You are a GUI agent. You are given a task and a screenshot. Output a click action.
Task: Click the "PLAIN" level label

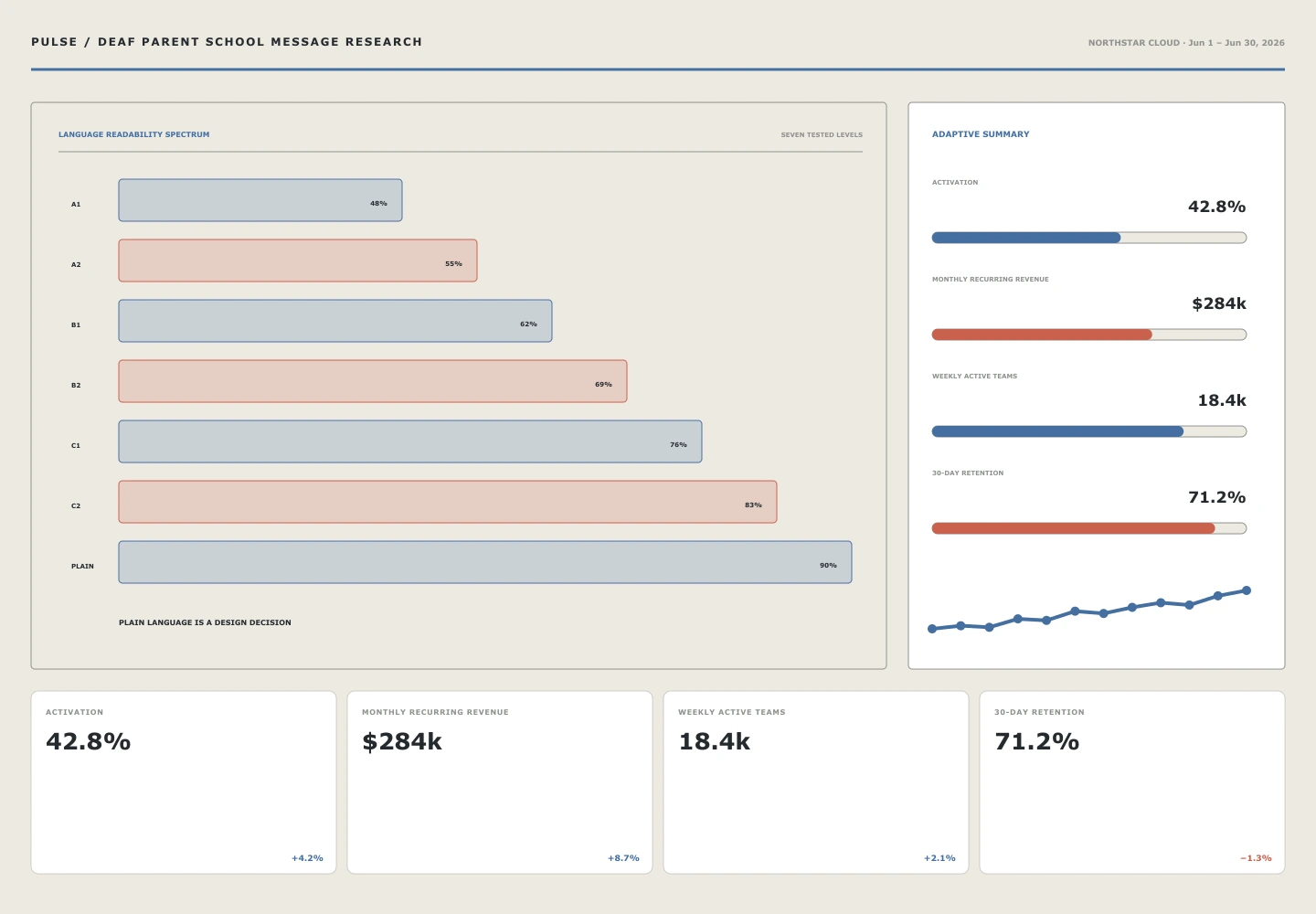(82, 567)
